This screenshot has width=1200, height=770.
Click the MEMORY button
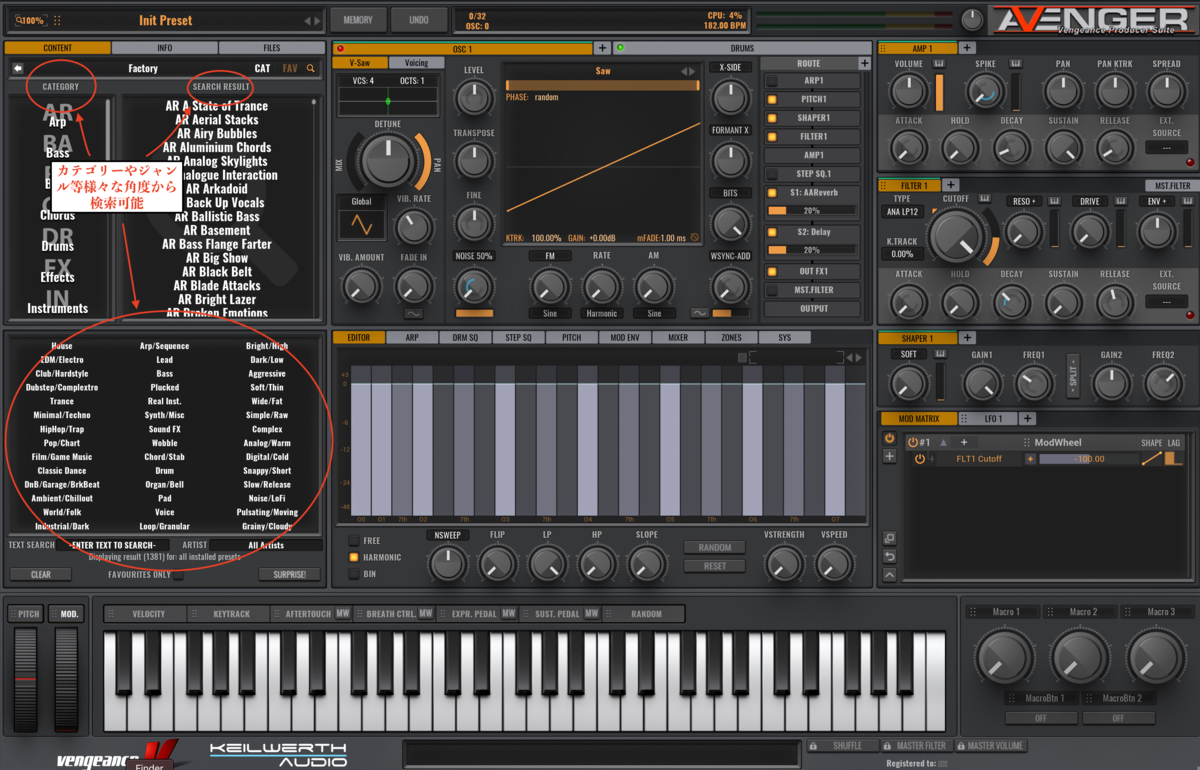[358, 19]
